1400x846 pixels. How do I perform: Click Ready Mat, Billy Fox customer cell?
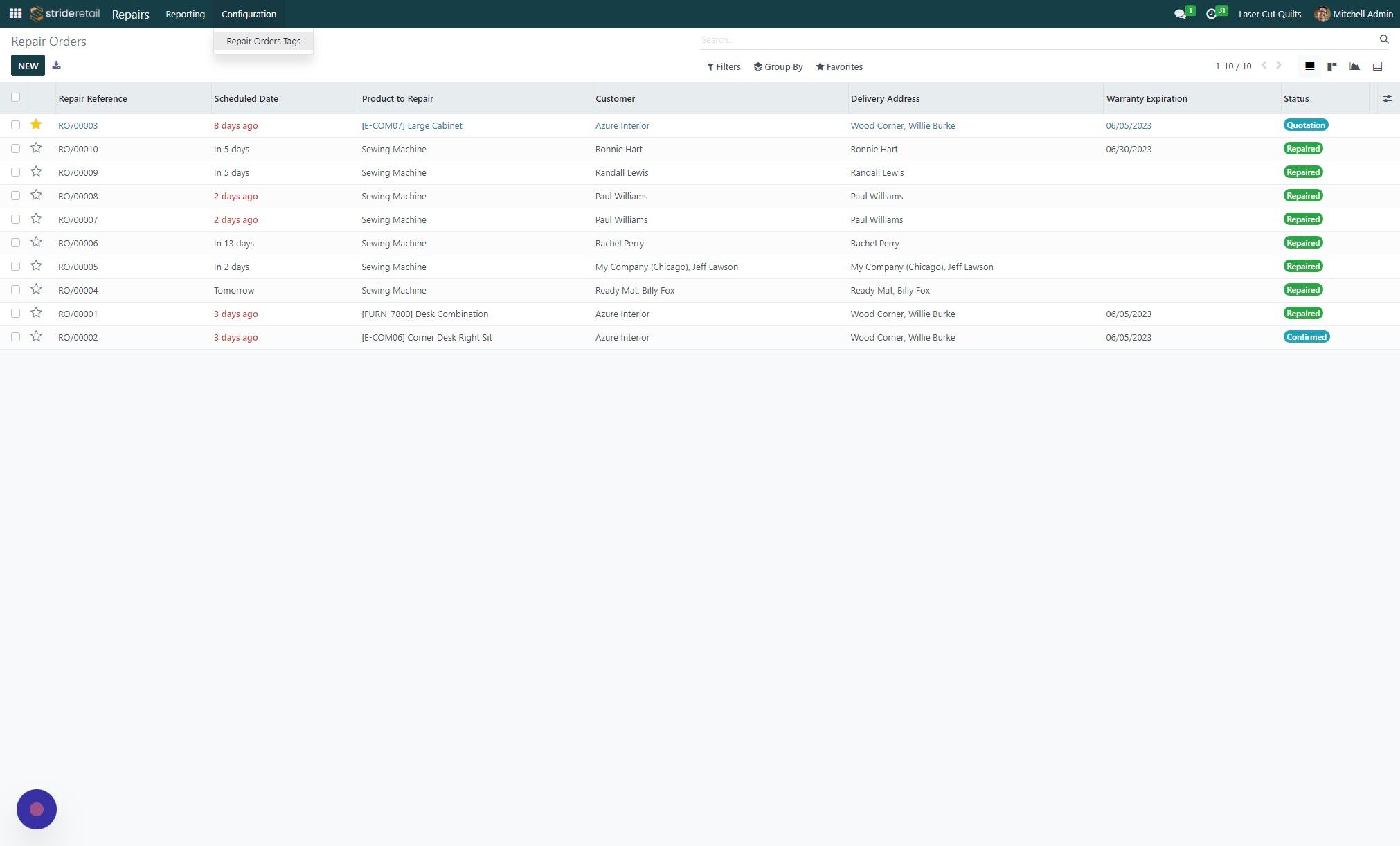(x=635, y=290)
